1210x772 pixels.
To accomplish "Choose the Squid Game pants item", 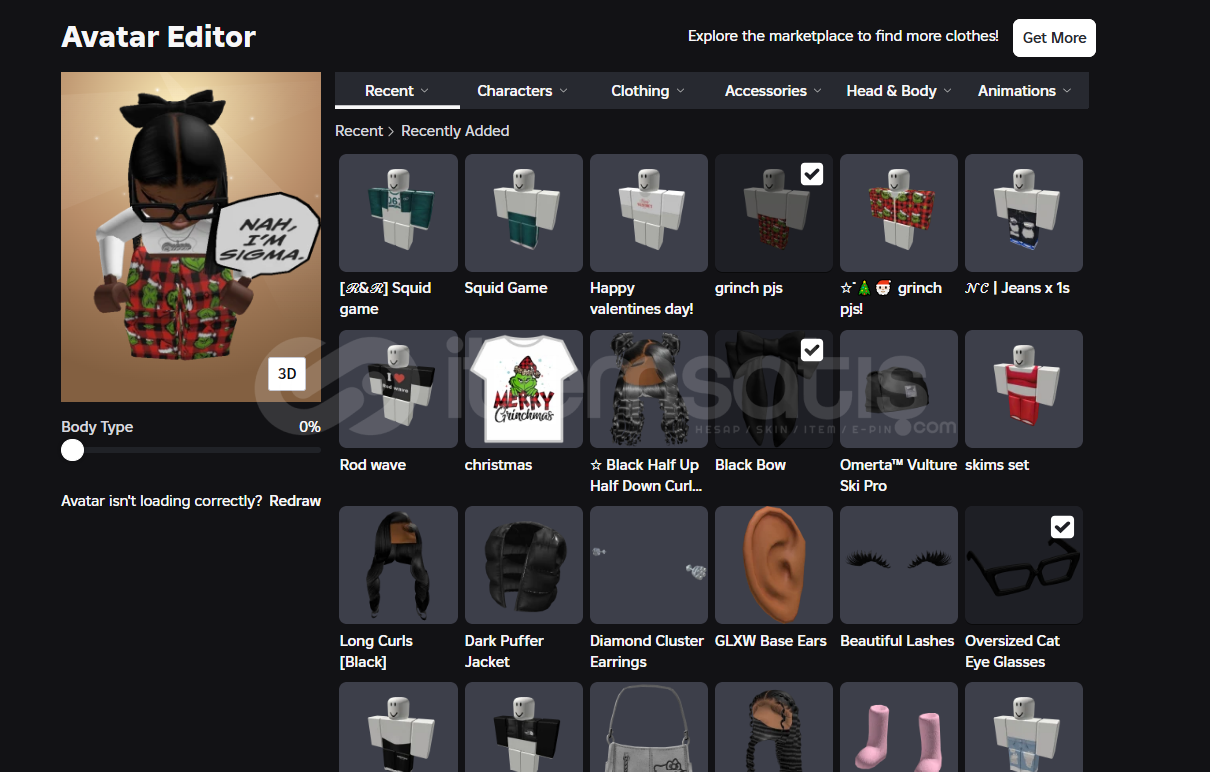I will (x=523, y=213).
